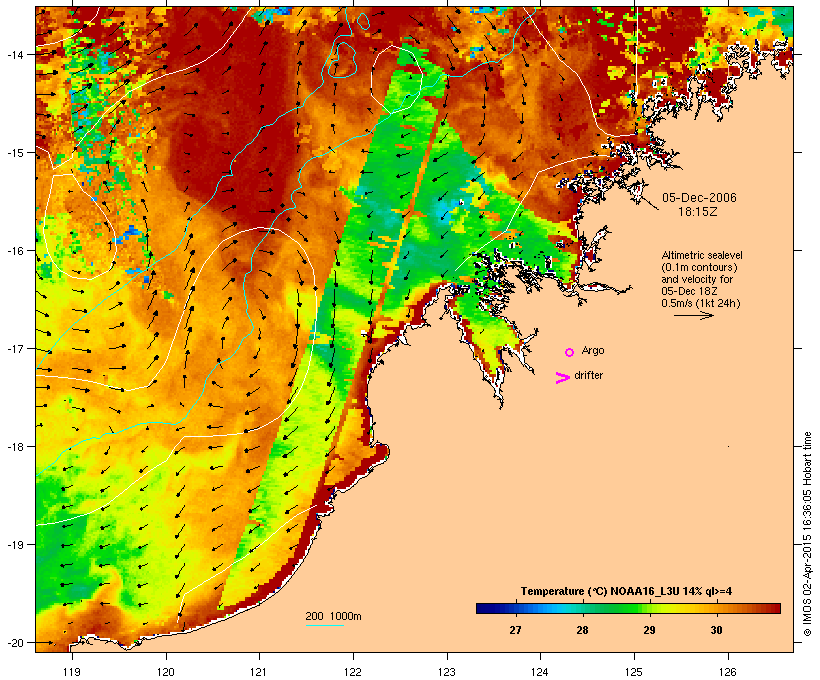The width and height of the screenshot is (820, 680).
Task: Click longitude label '124'
Action: pos(540,672)
